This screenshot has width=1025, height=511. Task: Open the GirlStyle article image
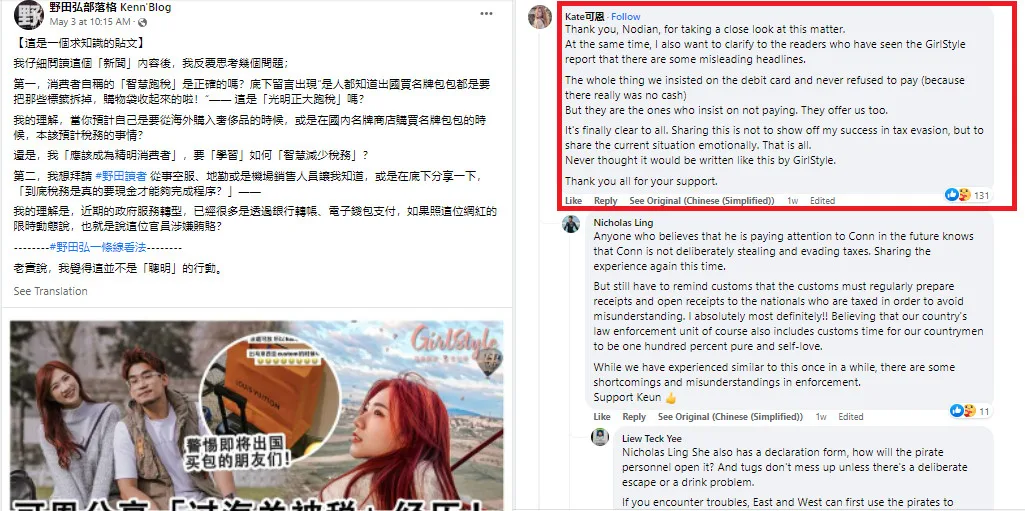256,416
